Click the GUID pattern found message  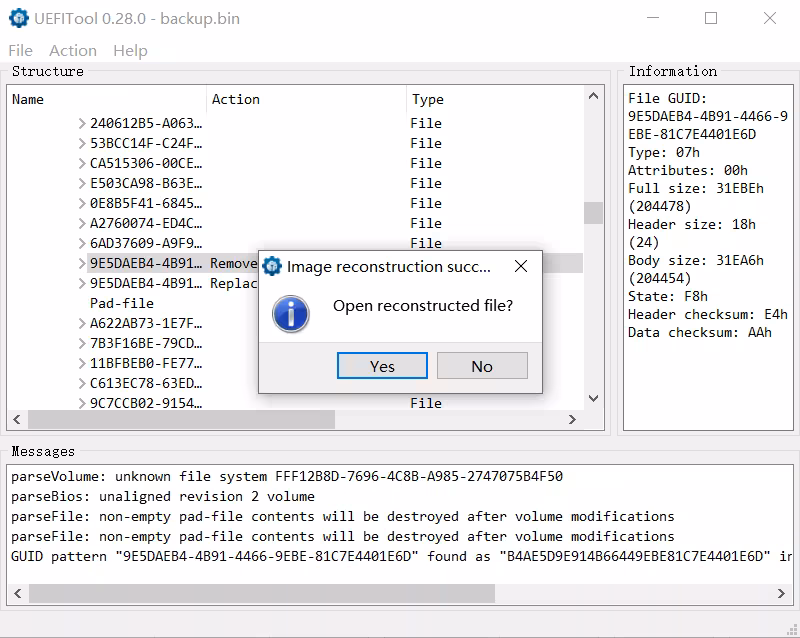[401, 556]
